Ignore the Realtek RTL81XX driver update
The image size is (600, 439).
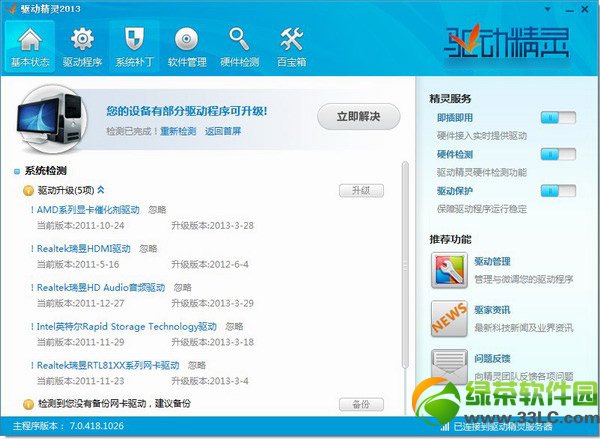coord(197,365)
